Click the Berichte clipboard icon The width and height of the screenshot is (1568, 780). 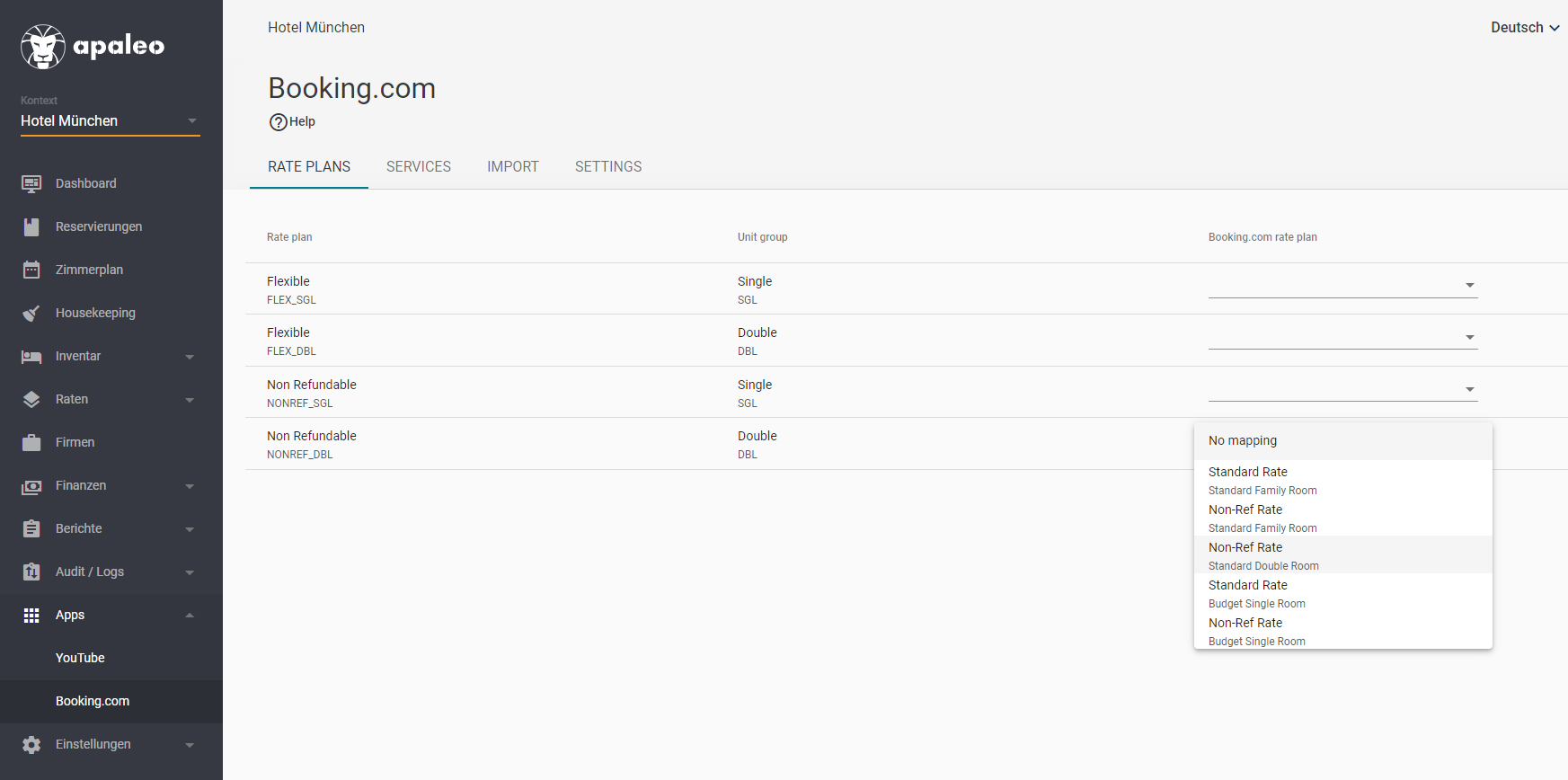(31, 528)
